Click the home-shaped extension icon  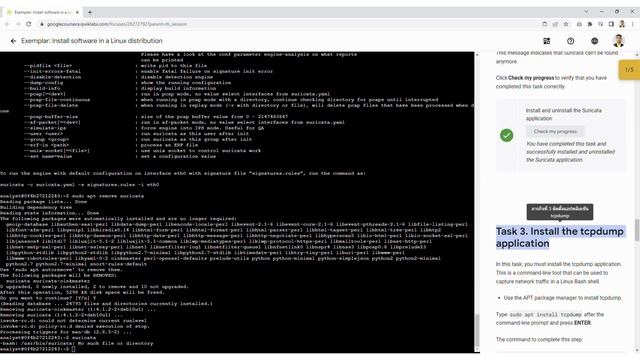[579, 24]
